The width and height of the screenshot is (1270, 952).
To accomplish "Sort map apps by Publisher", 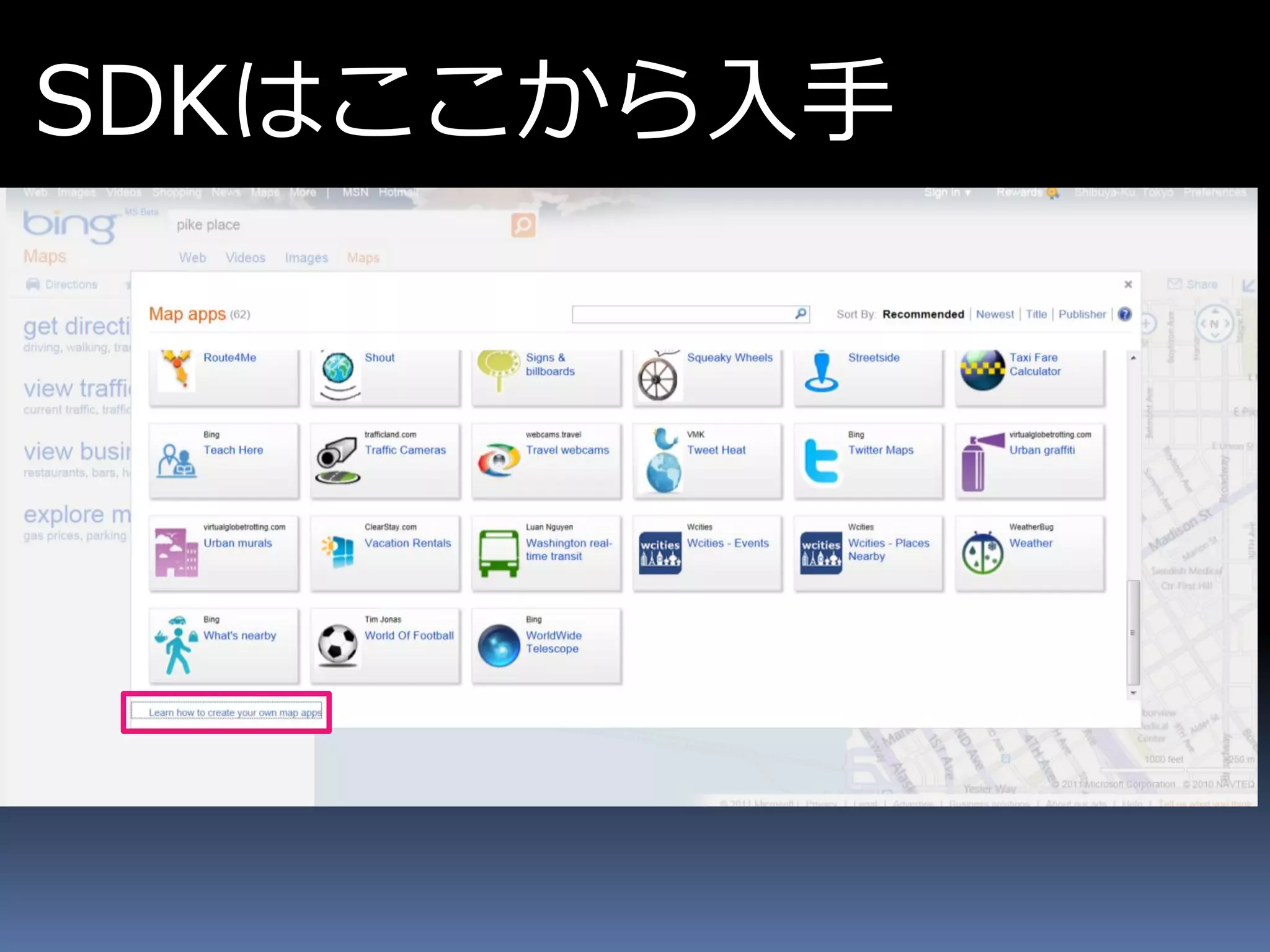I will pyautogui.click(x=1082, y=314).
